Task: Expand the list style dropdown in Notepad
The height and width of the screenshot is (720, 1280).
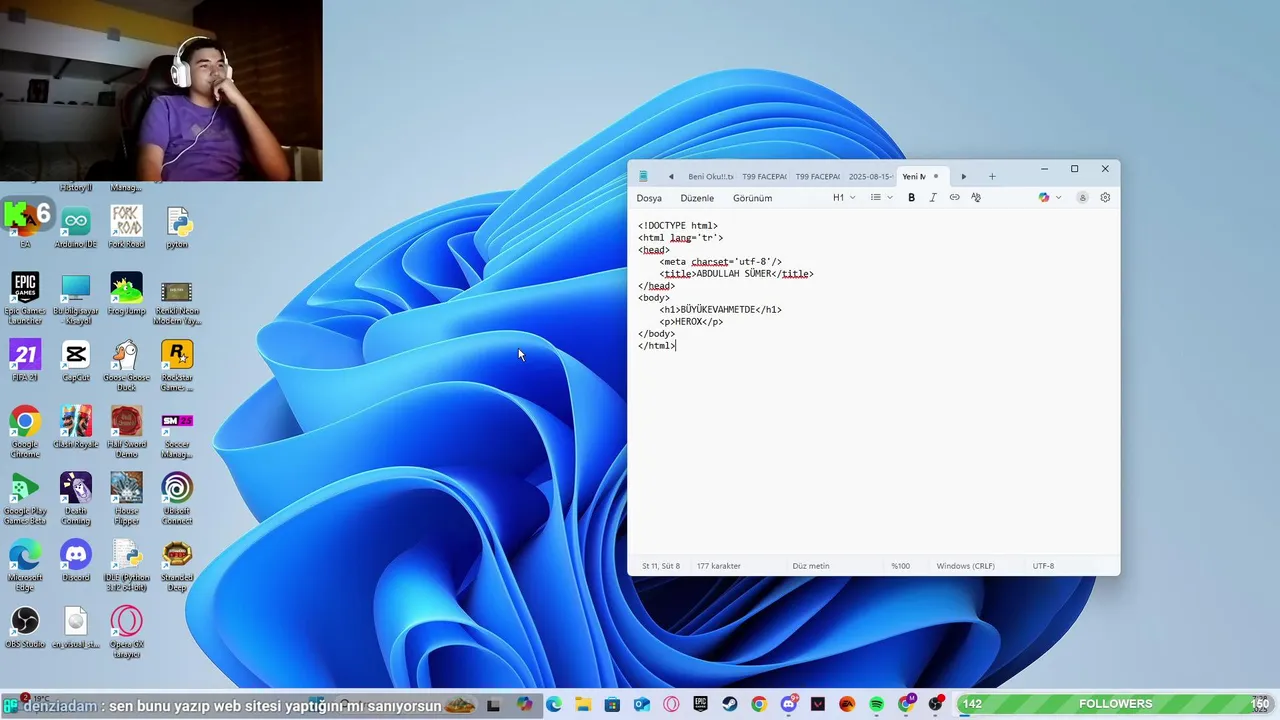Action: 881,198
